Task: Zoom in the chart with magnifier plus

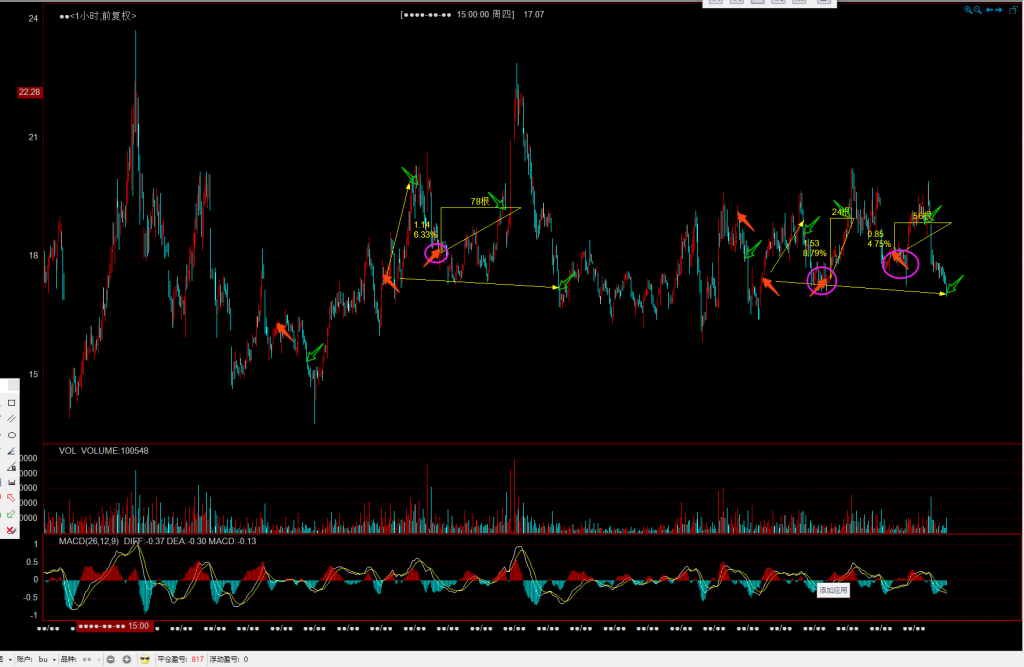Action: pos(968,9)
